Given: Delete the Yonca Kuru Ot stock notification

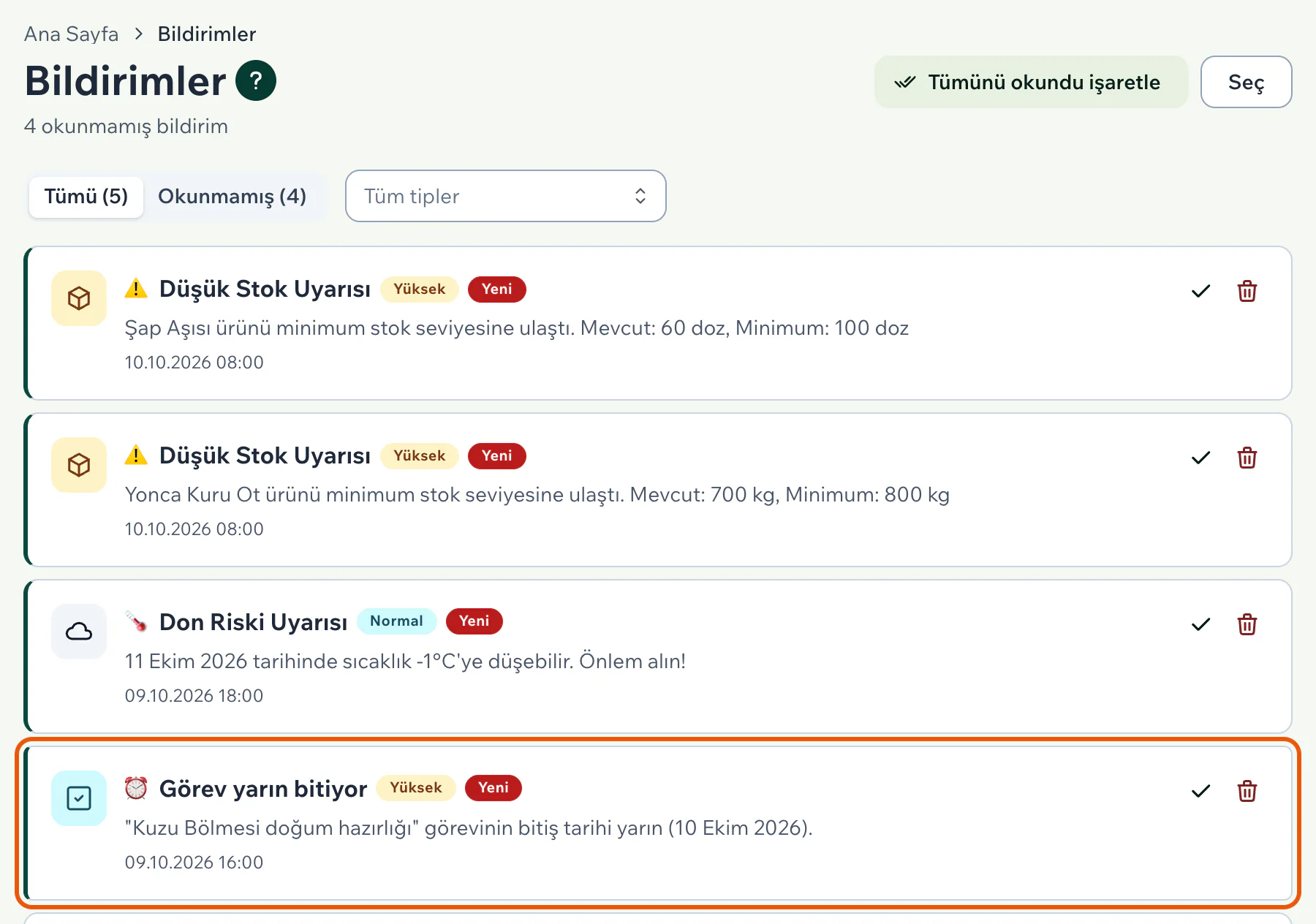Looking at the screenshot, I should (1247, 458).
